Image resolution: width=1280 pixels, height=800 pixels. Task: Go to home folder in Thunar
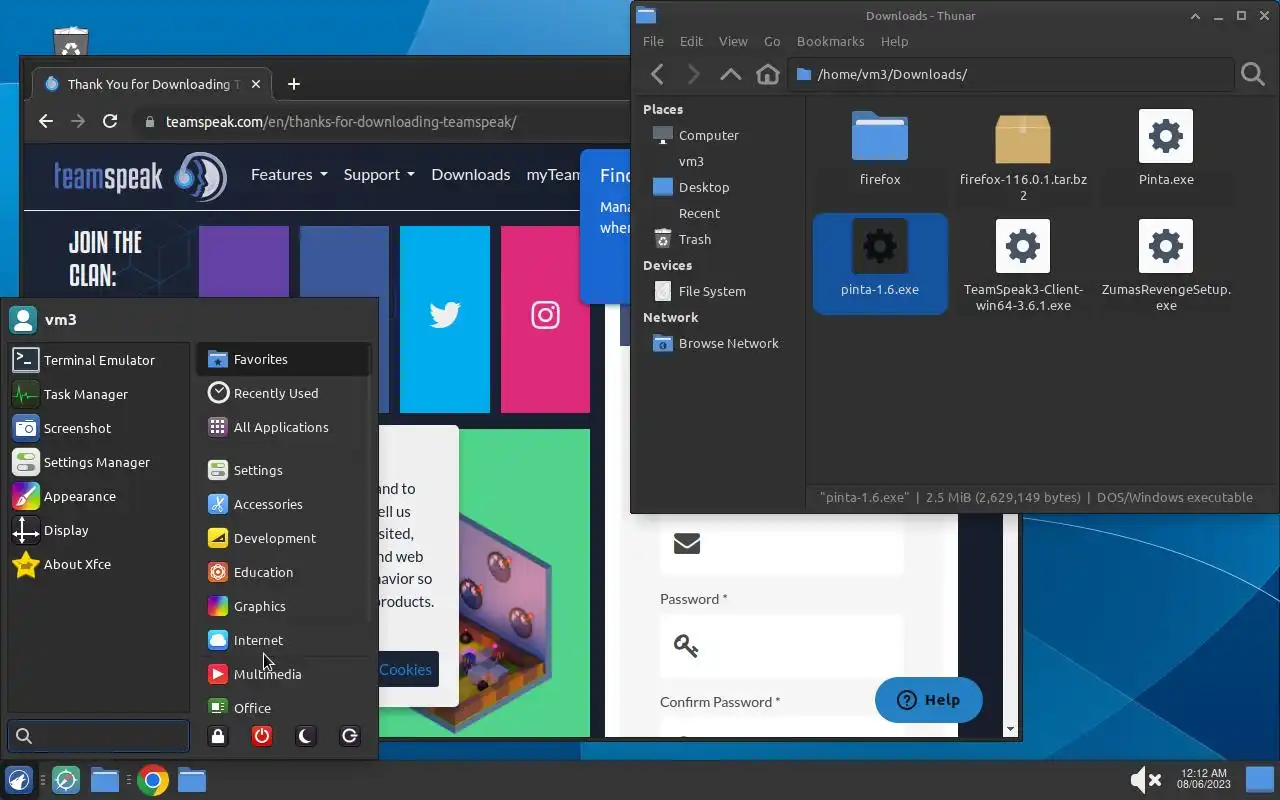coord(768,74)
